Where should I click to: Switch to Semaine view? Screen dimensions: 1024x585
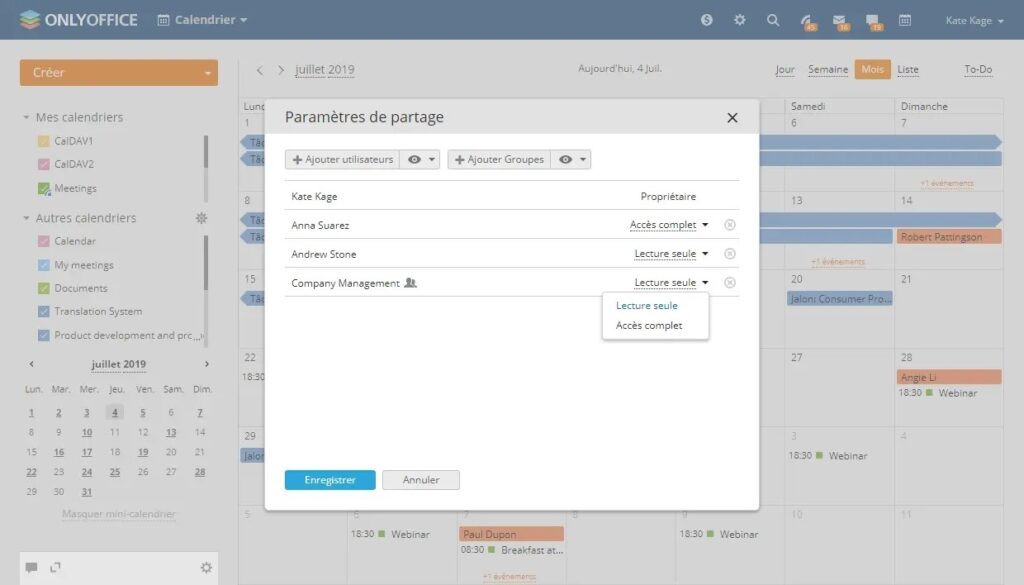(827, 69)
